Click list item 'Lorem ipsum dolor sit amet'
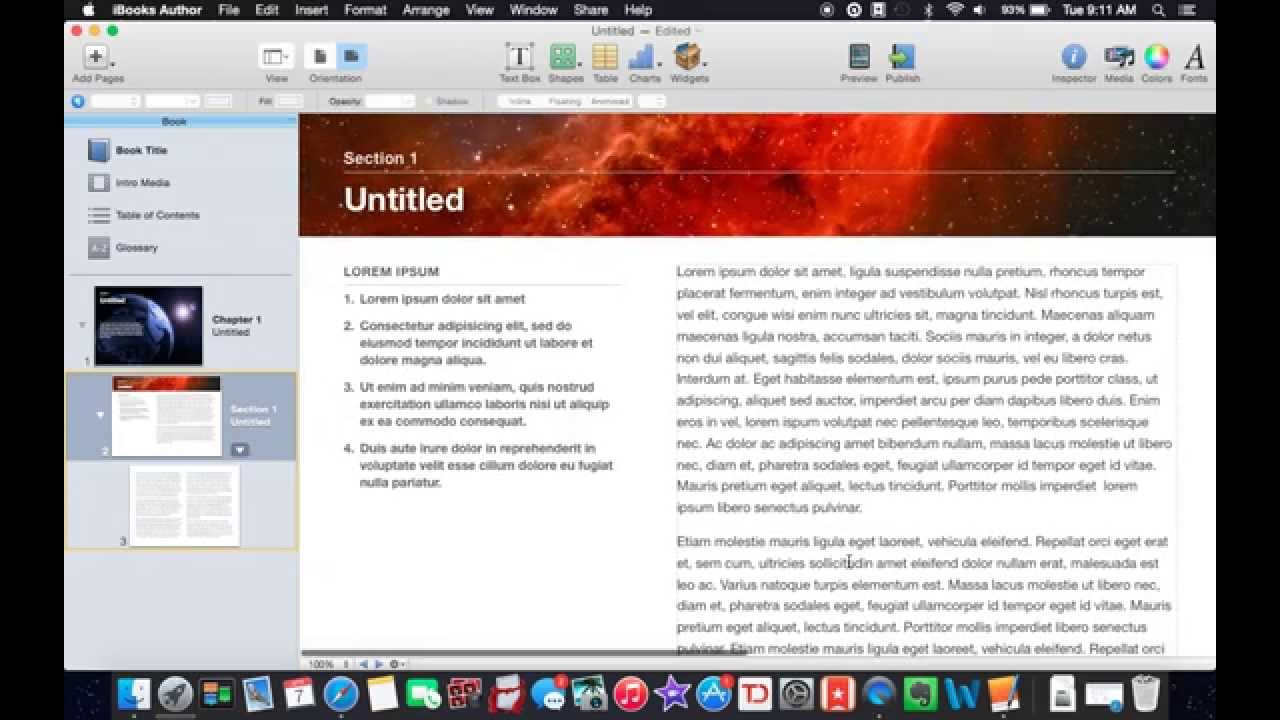 point(442,299)
